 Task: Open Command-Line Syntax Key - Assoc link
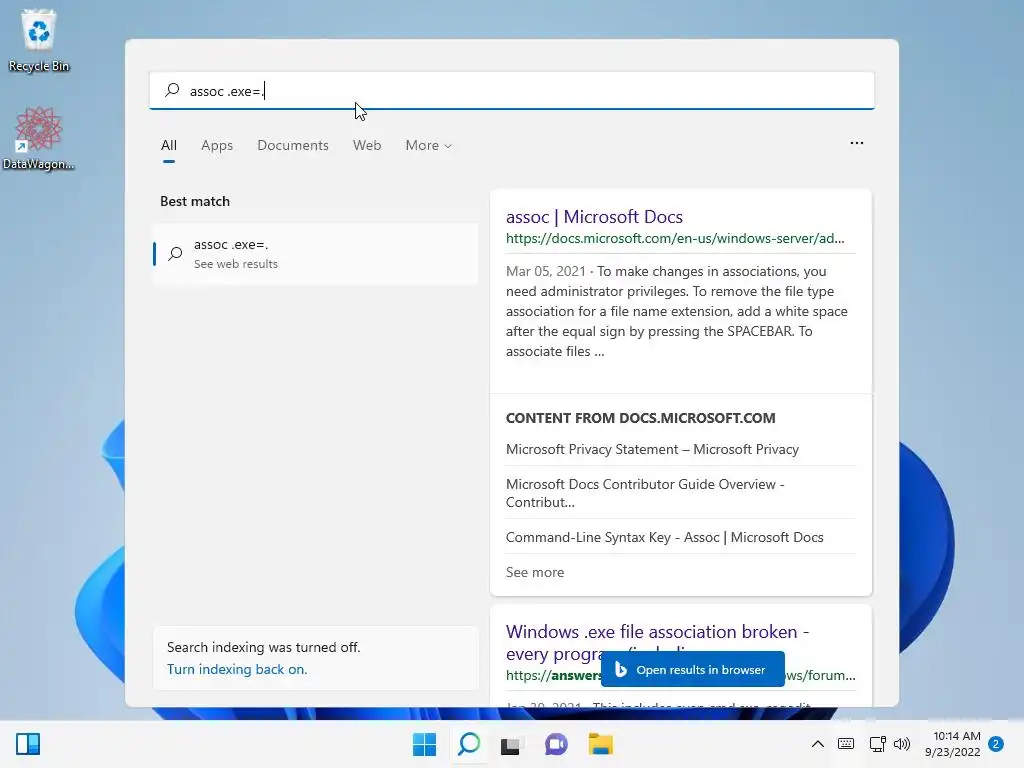click(664, 537)
